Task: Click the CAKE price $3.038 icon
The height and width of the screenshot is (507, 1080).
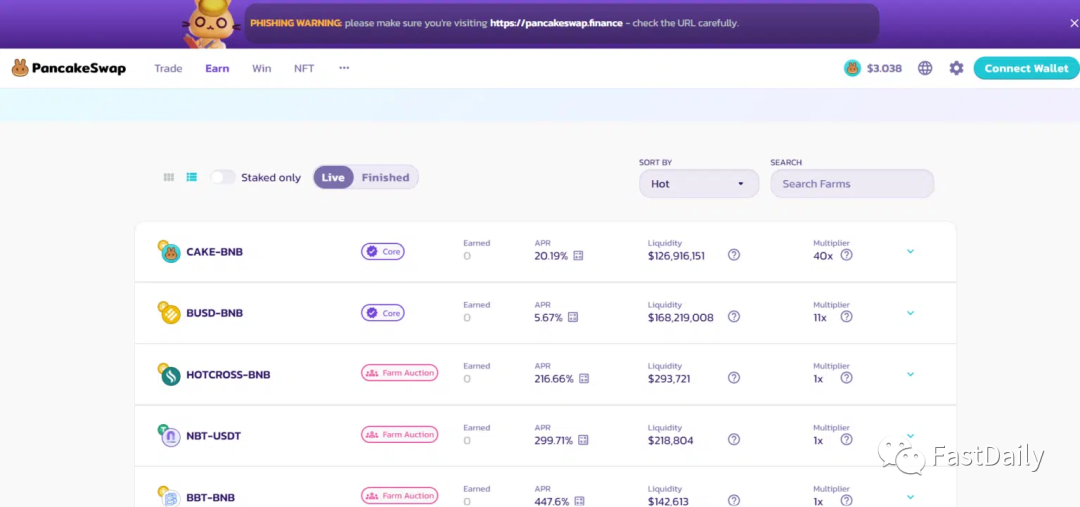Action: pyautogui.click(x=852, y=68)
